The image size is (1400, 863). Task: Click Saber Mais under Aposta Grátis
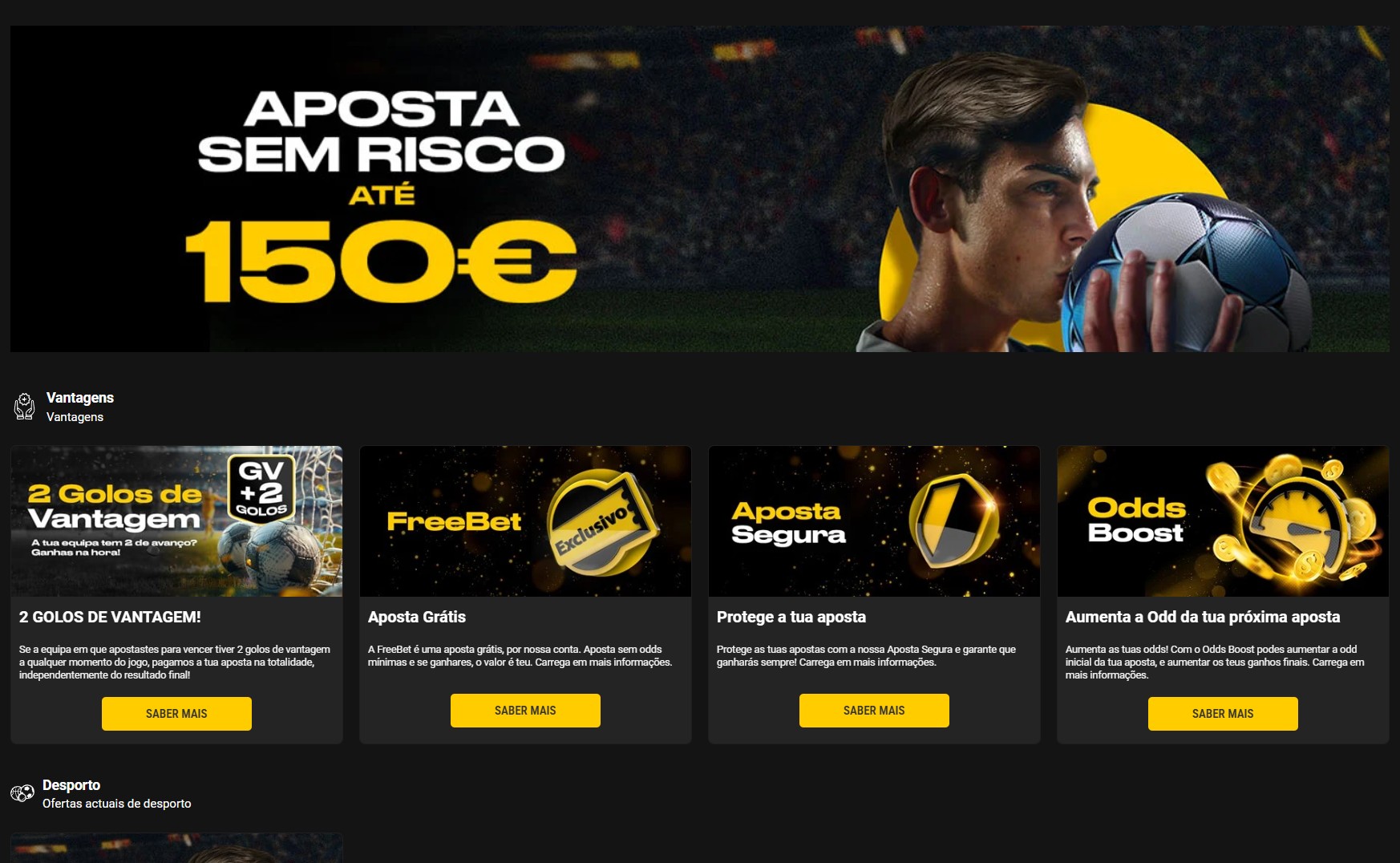click(525, 711)
